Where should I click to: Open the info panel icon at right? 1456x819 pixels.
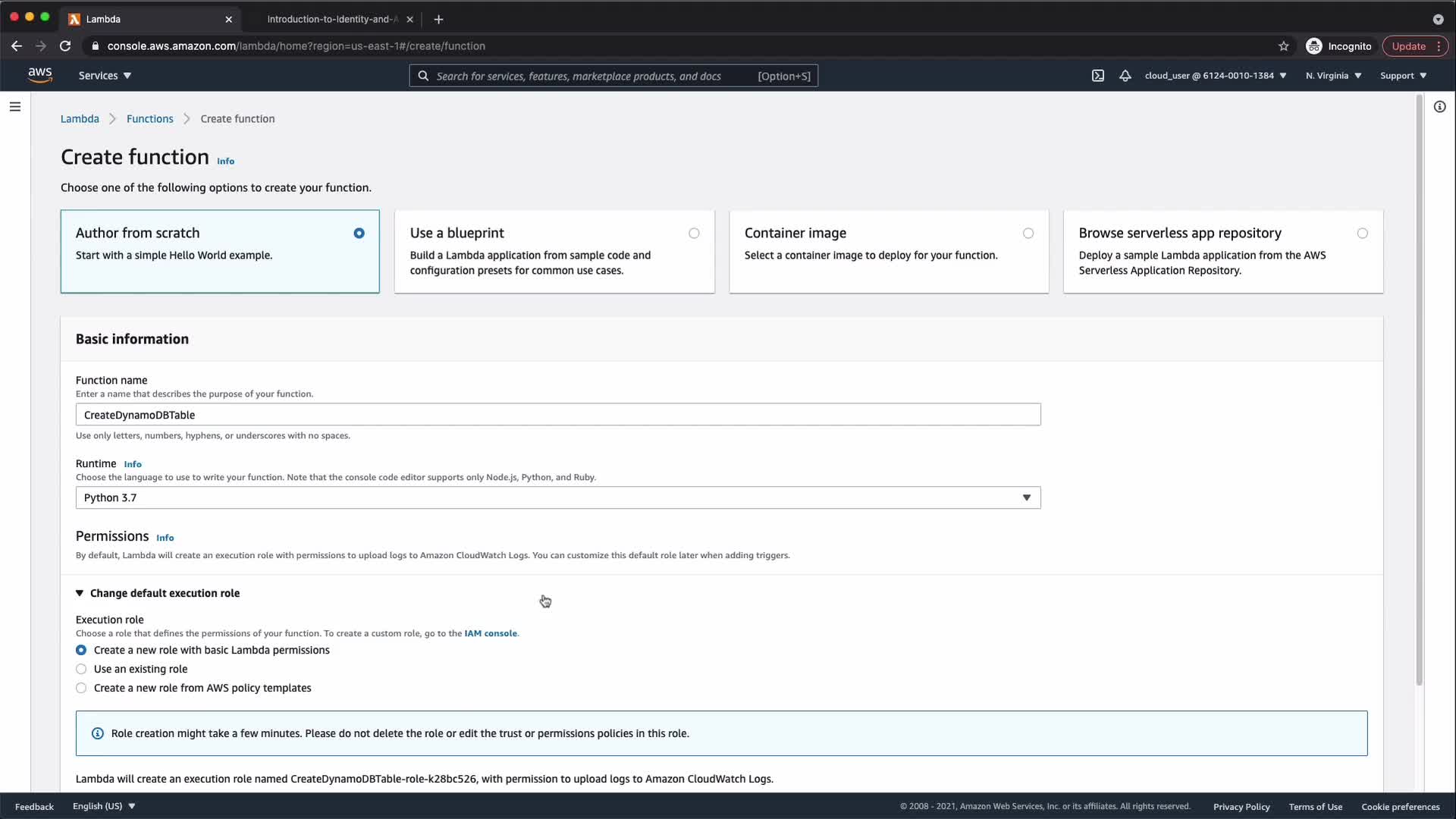pos(1439,107)
